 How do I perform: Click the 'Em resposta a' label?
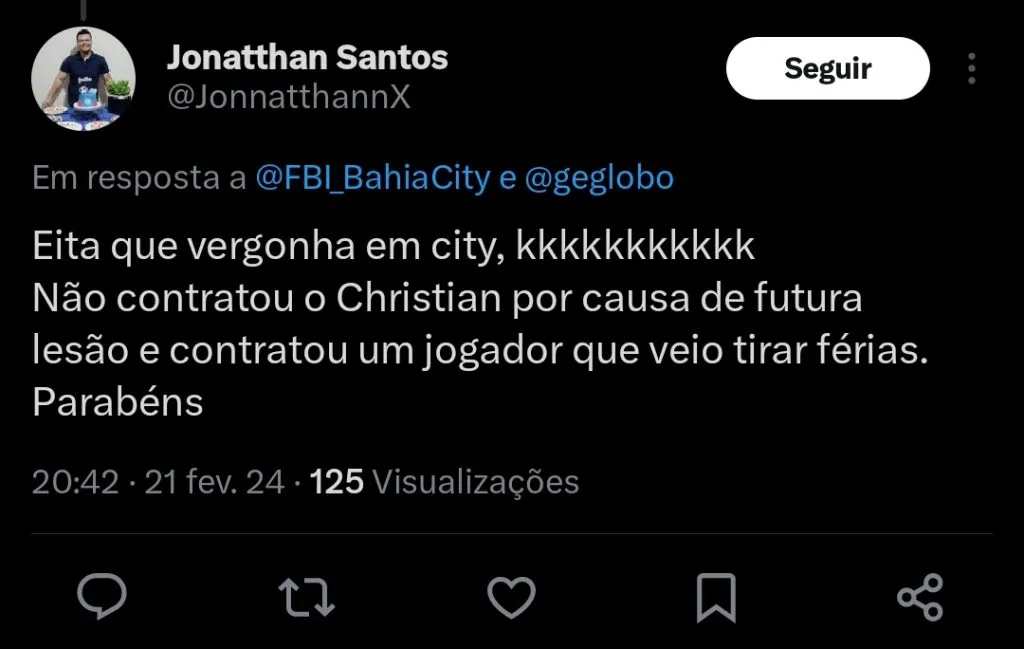(x=139, y=178)
